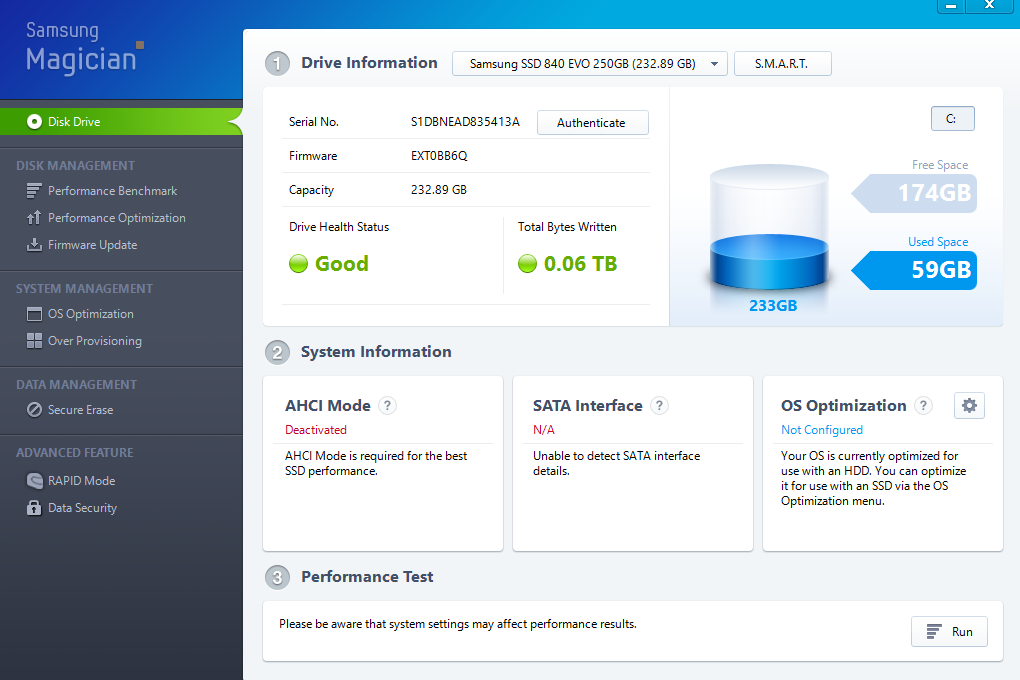The width and height of the screenshot is (1020, 680).
Task: Click the Firmware Update download icon
Action: click(x=34, y=245)
